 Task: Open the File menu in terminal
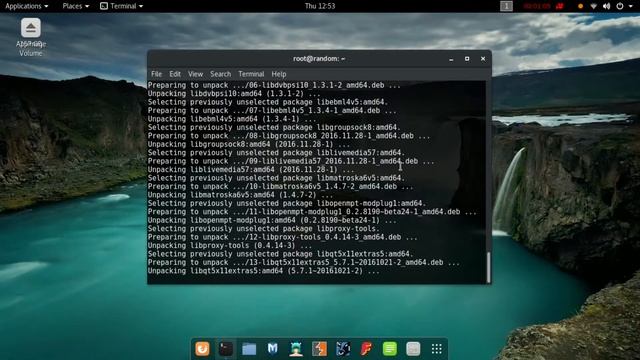tap(156, 74)
